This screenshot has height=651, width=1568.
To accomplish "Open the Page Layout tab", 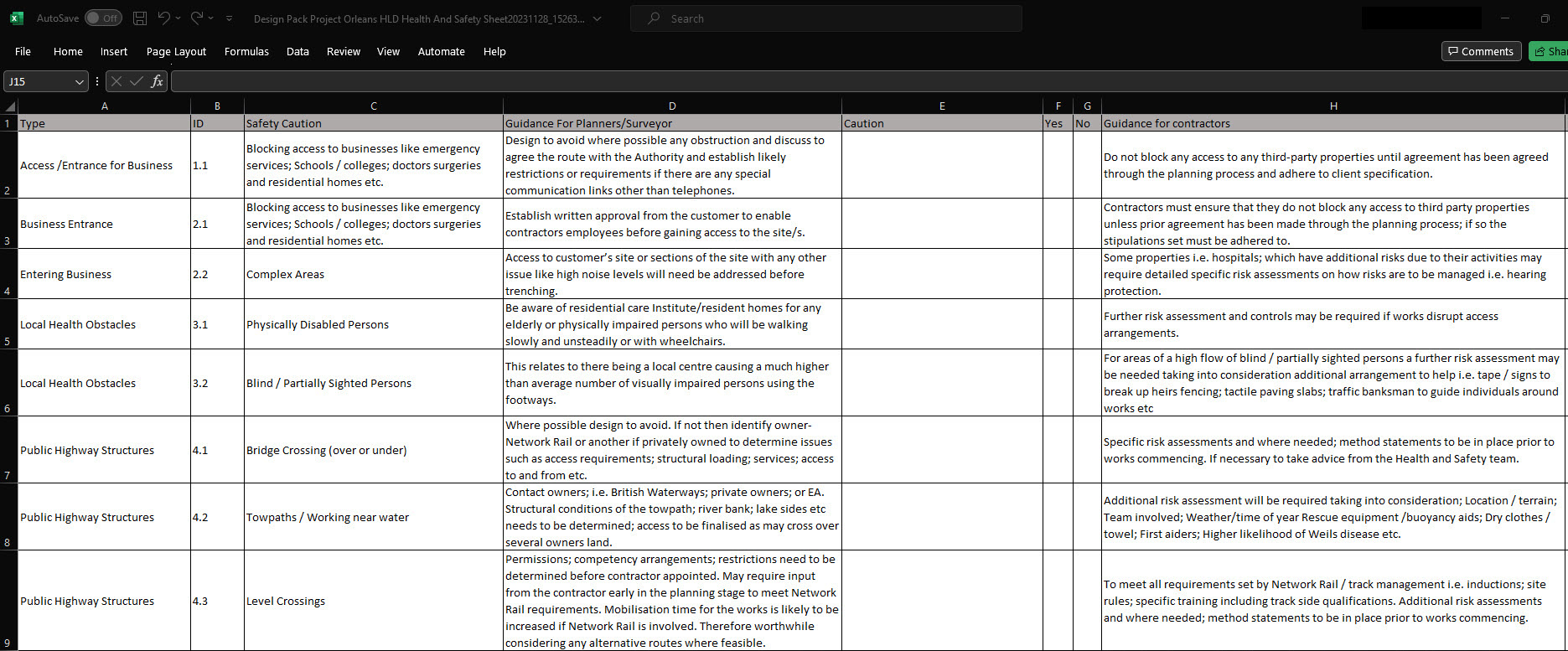I will coord(176,51).
